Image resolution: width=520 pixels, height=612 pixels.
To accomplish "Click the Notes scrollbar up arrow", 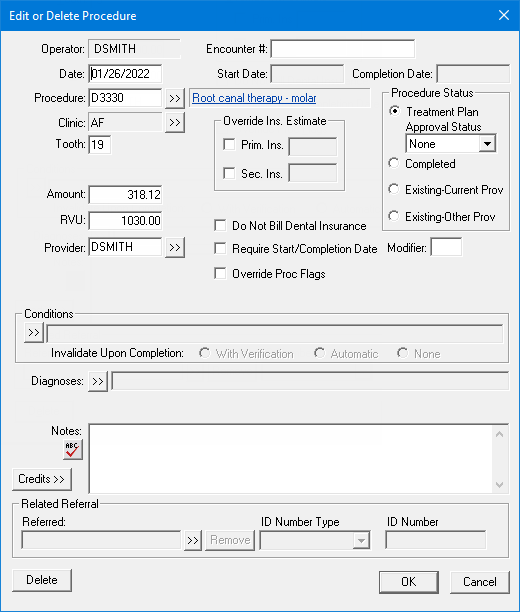I will coord(499,434).
